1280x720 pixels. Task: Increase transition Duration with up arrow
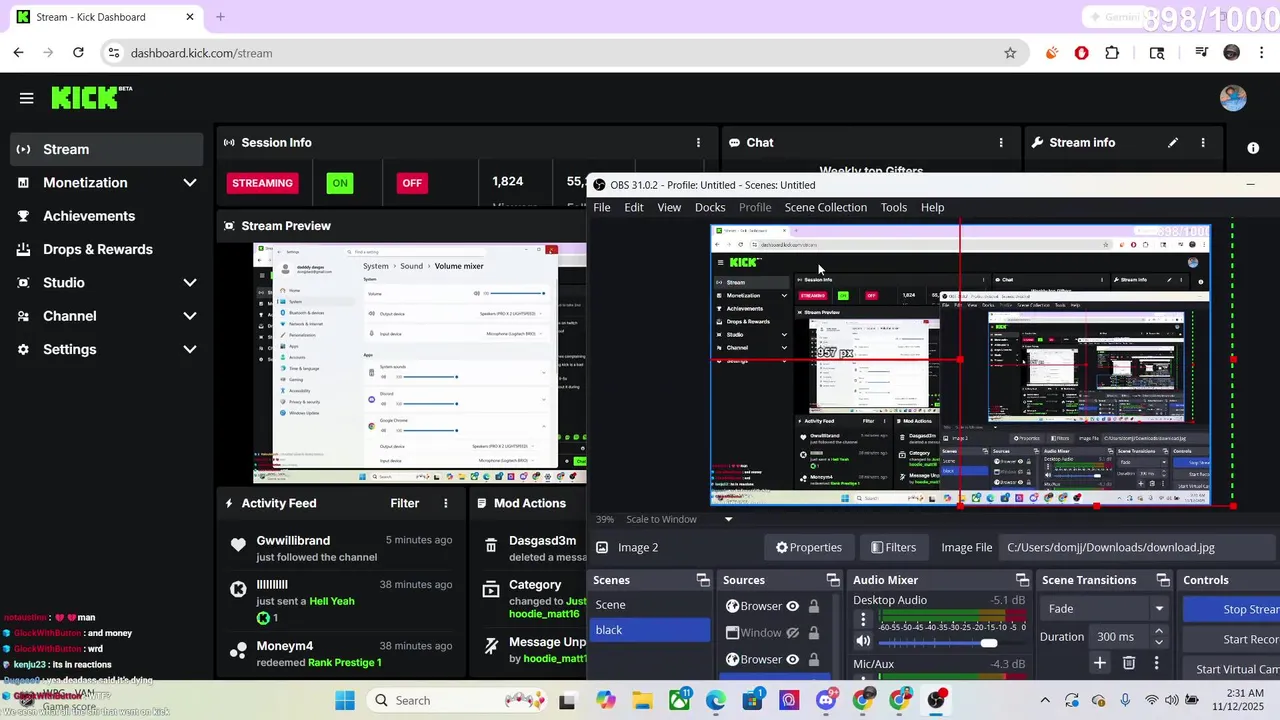pyautogui.click(x=1159, y=631)
